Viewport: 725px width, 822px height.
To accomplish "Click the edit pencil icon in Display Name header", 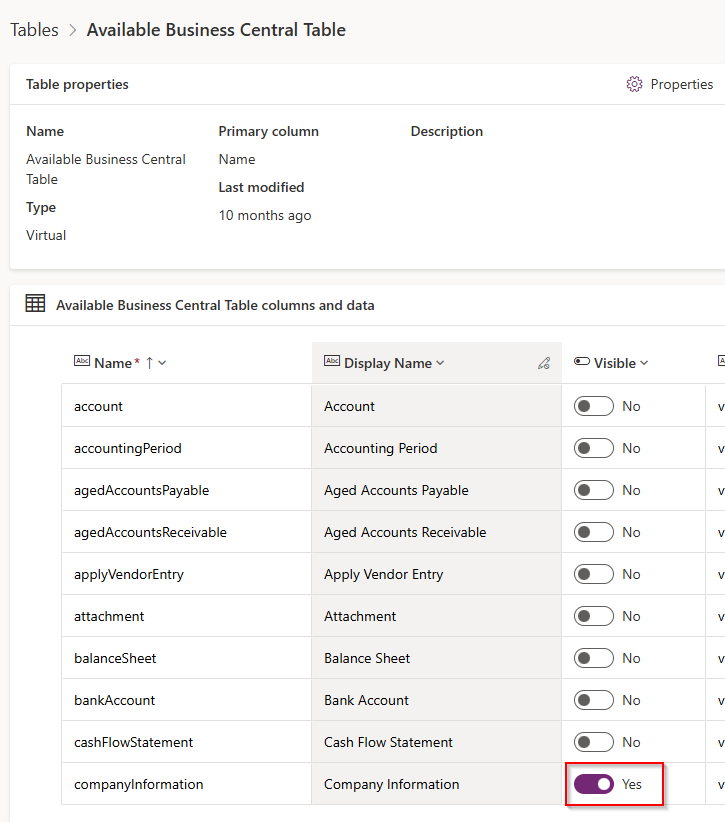I will pos(544,363).
